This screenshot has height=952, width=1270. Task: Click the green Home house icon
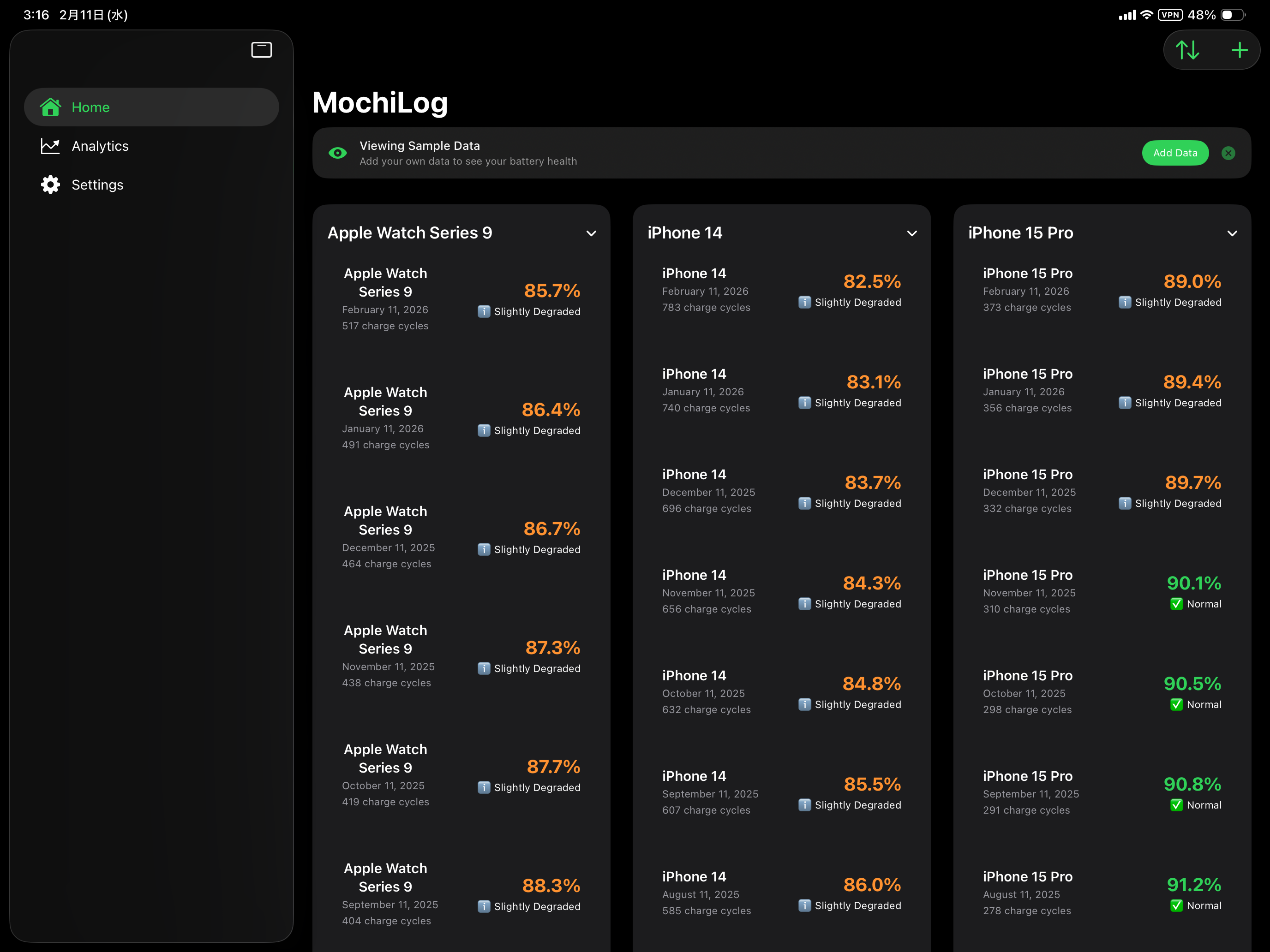click(50, 107)
